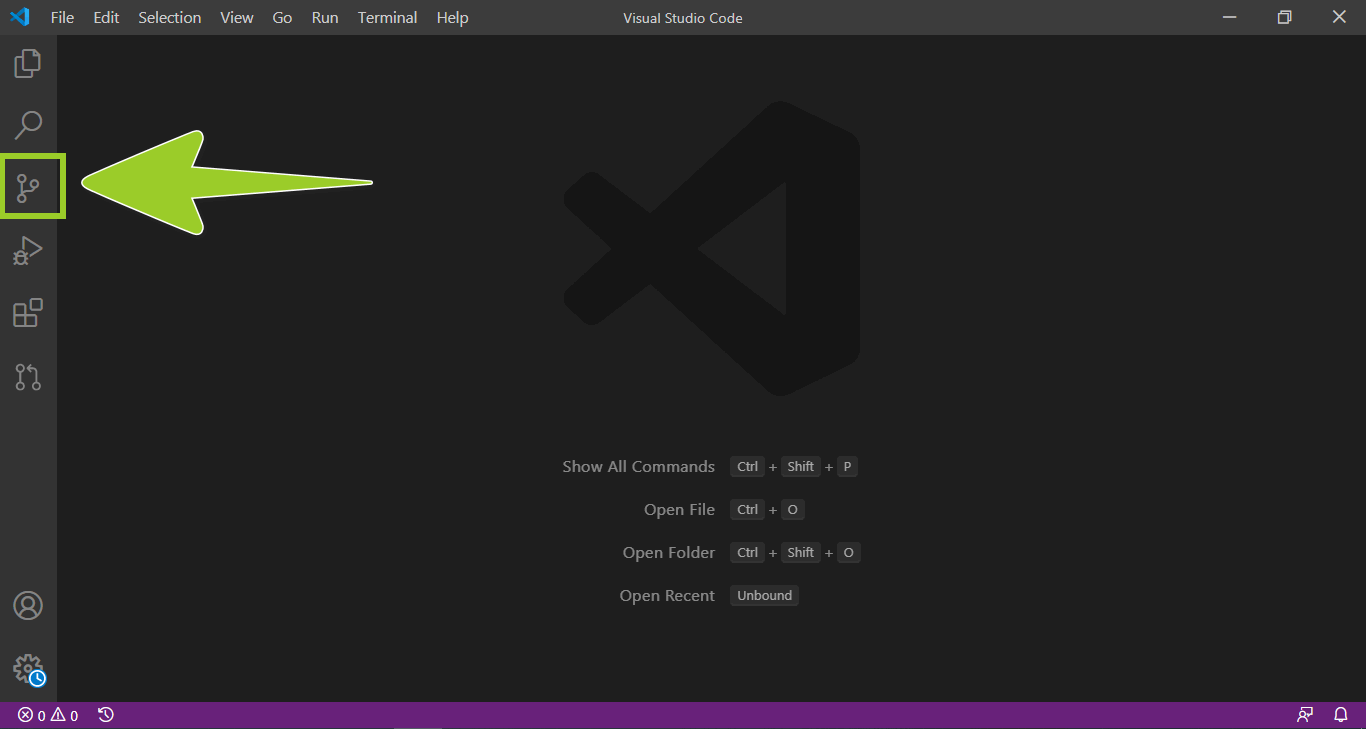1366x729 pixels.
Task: Click the Show All Commands label
Action: [638, 467]
